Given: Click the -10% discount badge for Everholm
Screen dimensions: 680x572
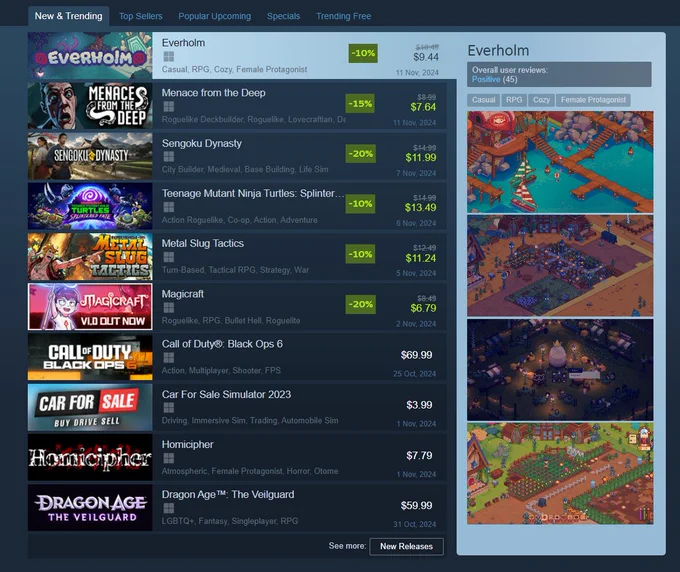Looking at the screenshot, I should [363, 53].
